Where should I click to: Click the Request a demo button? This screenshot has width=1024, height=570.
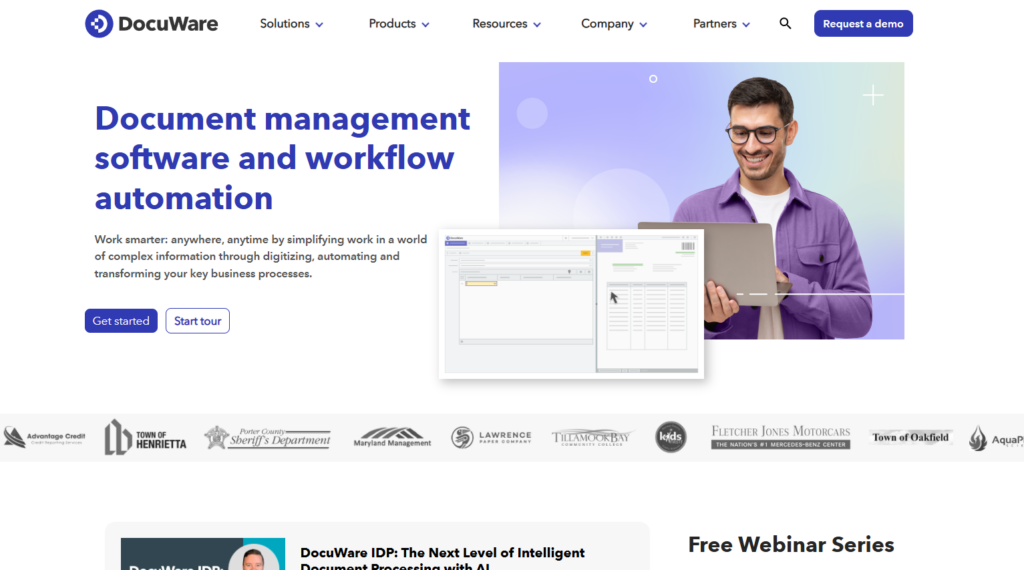(863, 24)
